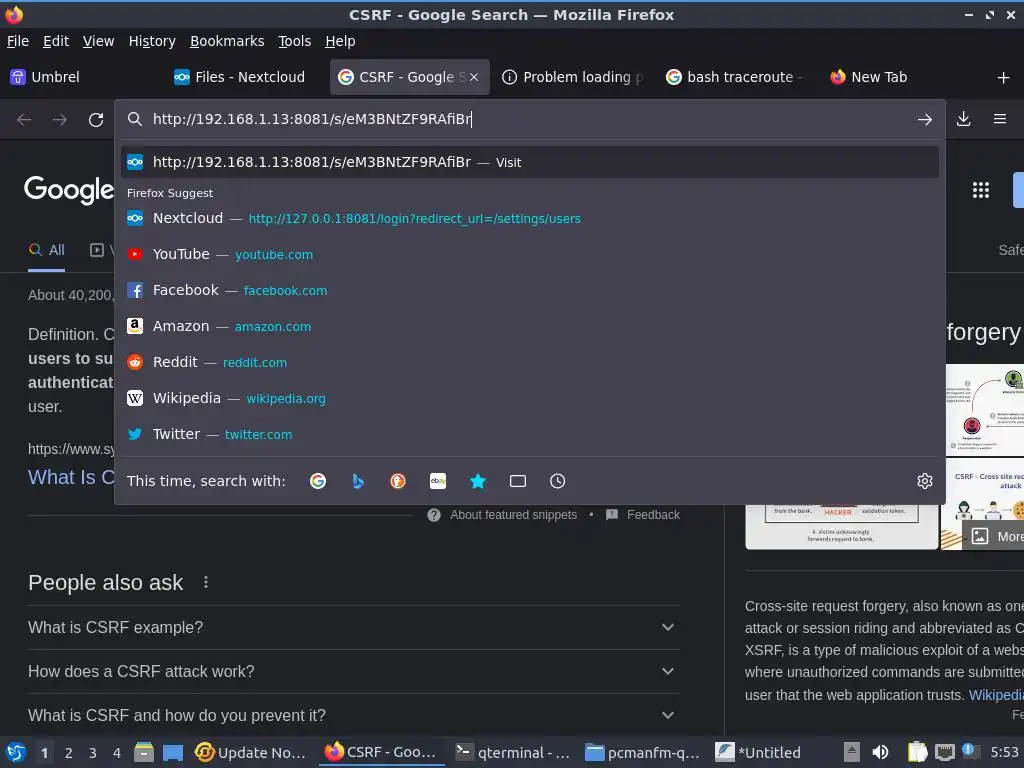Open search settings gear icon
This screenshot has width=1024, height=768.
925,481
